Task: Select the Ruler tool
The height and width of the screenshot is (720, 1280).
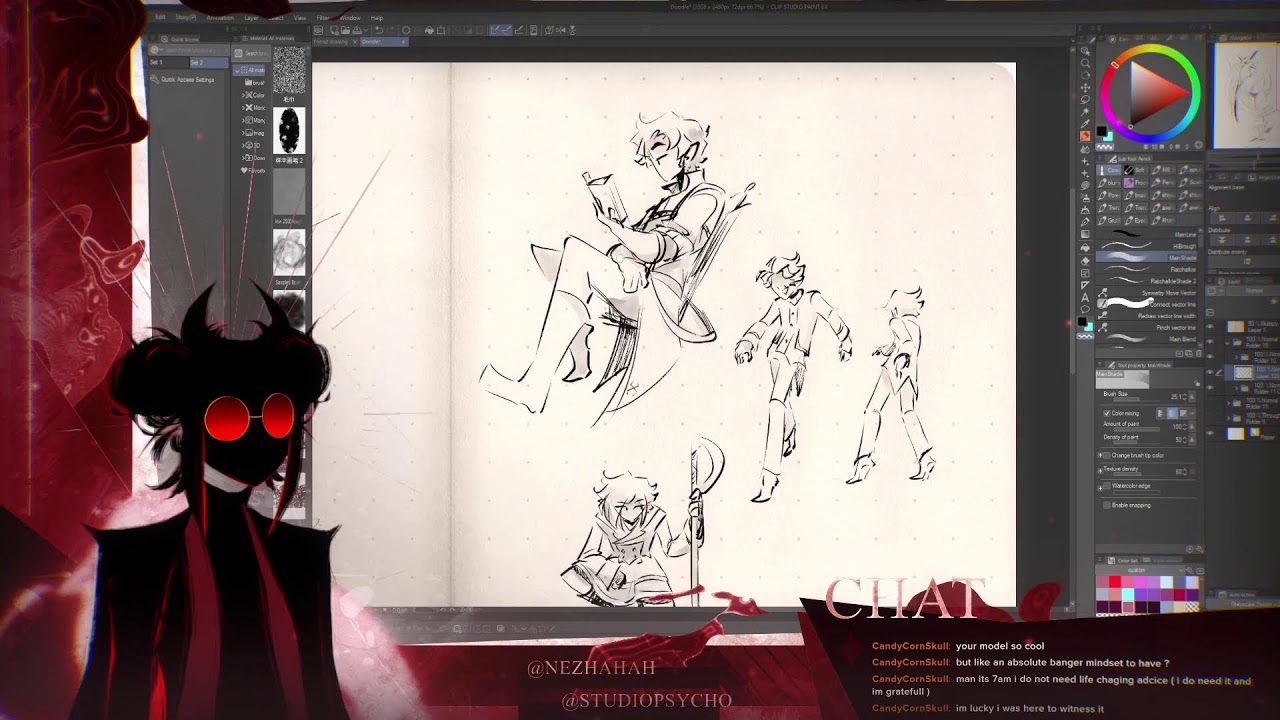Action: pos(1085,285)
